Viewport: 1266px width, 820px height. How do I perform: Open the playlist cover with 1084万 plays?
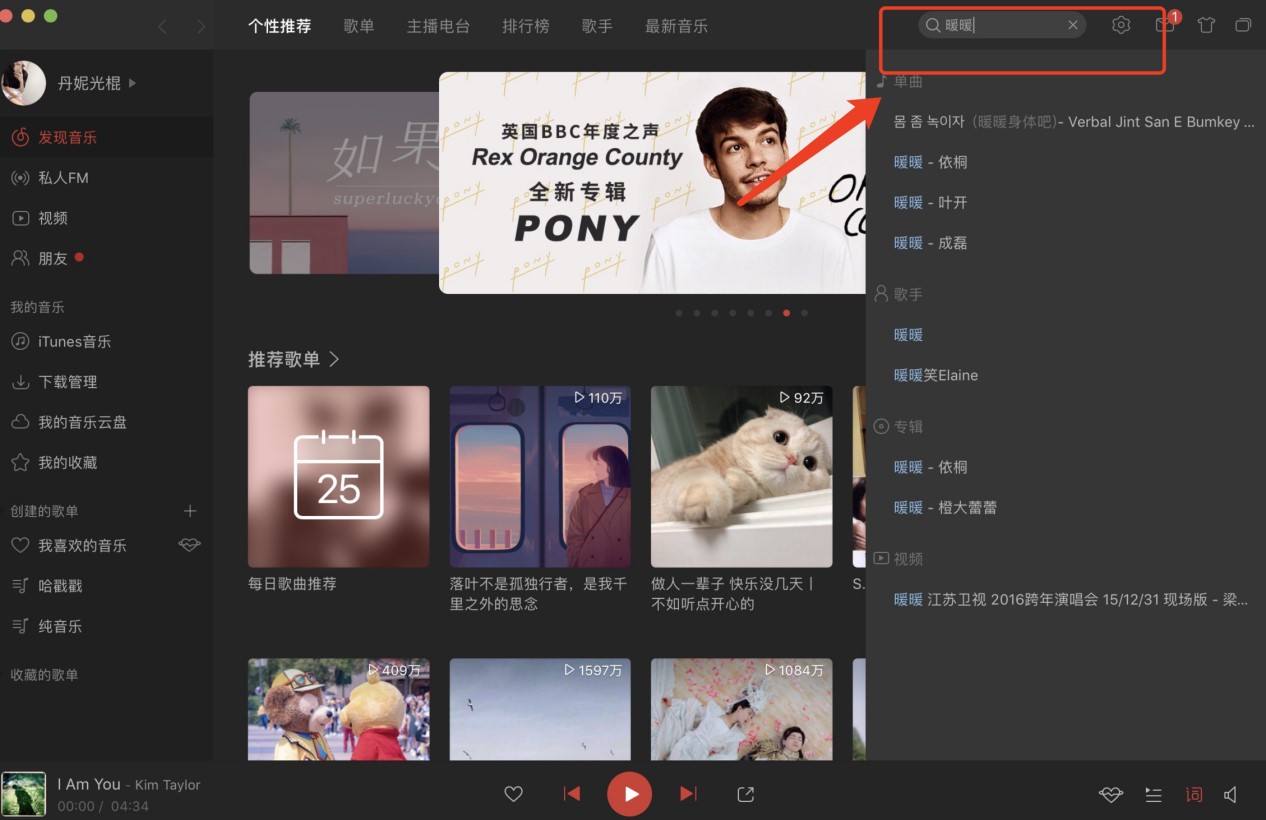[741, 709]
